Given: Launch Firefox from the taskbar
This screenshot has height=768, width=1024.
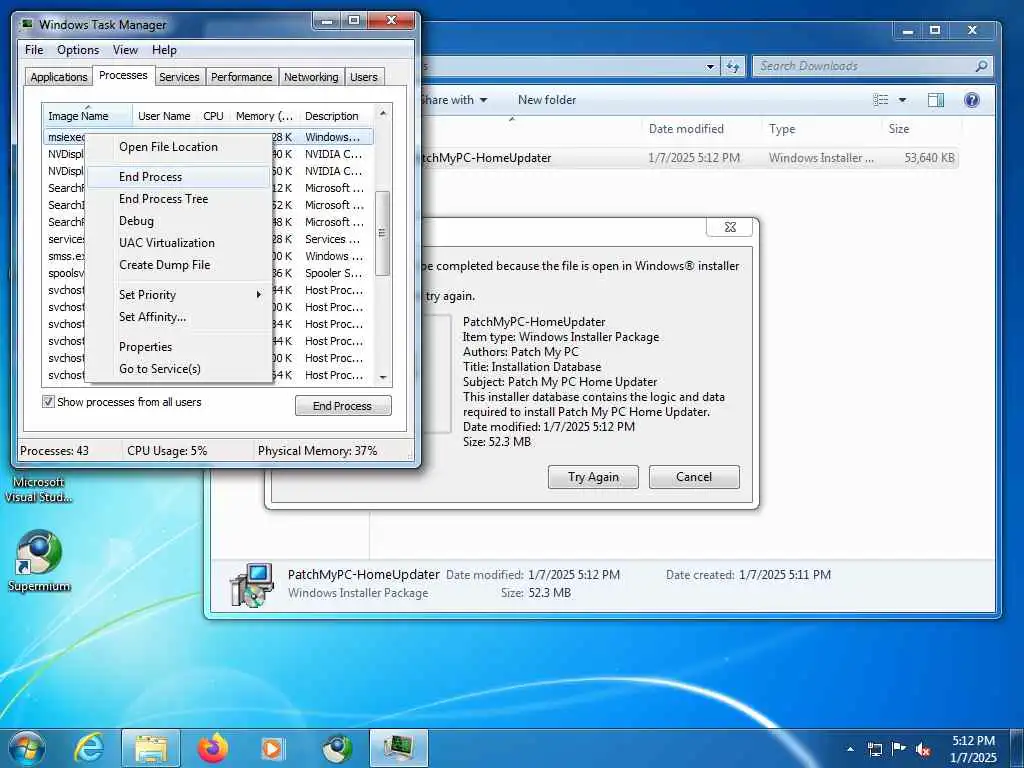Looking at the screenshot, I should (x=213, y=748).
